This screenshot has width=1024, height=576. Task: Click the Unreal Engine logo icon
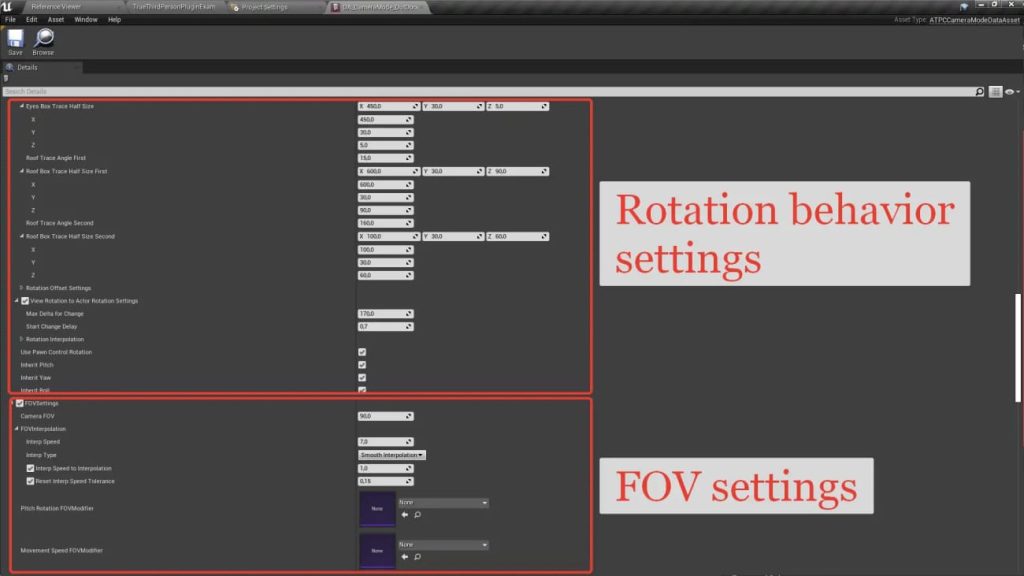coord(7,6)
